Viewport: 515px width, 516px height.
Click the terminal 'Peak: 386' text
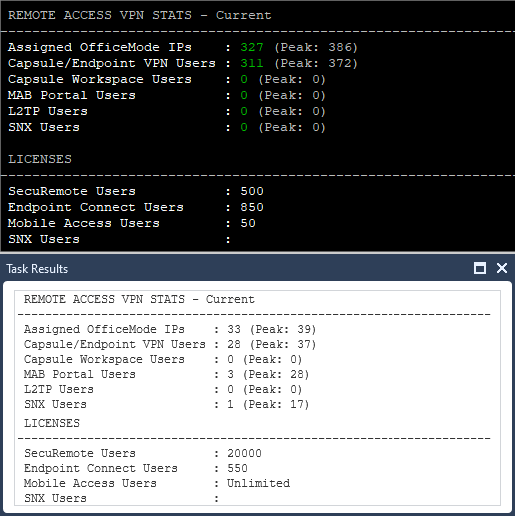316,47
